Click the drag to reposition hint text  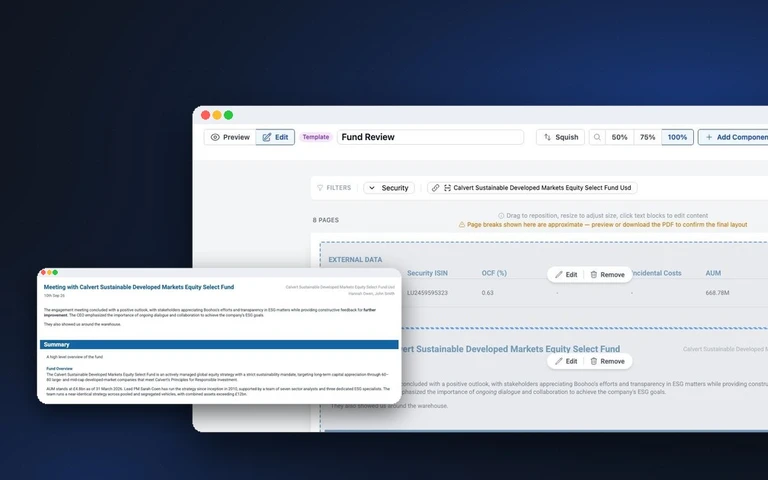coord(603,216)
